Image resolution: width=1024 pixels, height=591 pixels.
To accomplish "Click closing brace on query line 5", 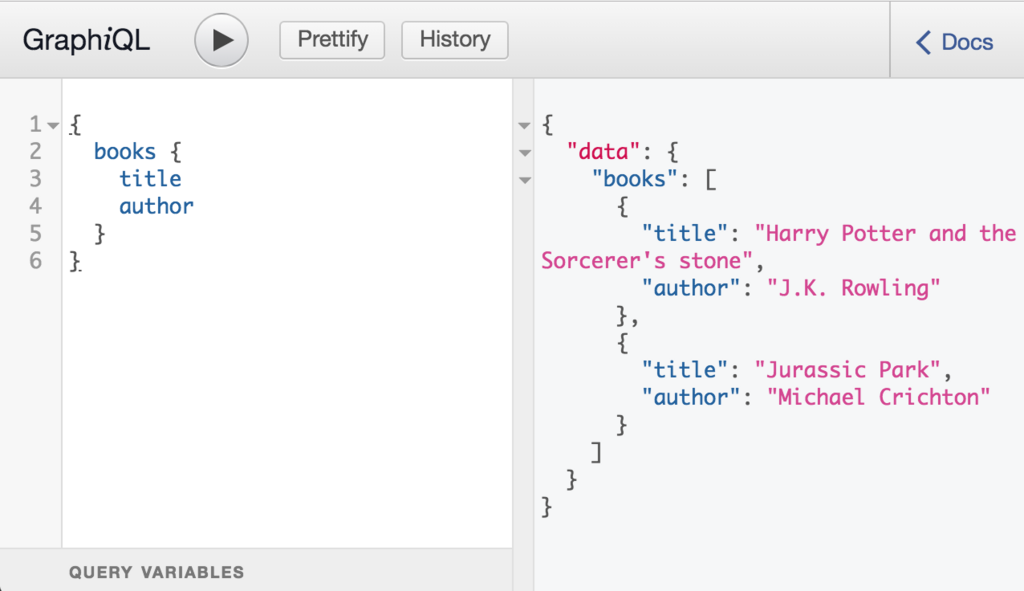I will [99, 234].
